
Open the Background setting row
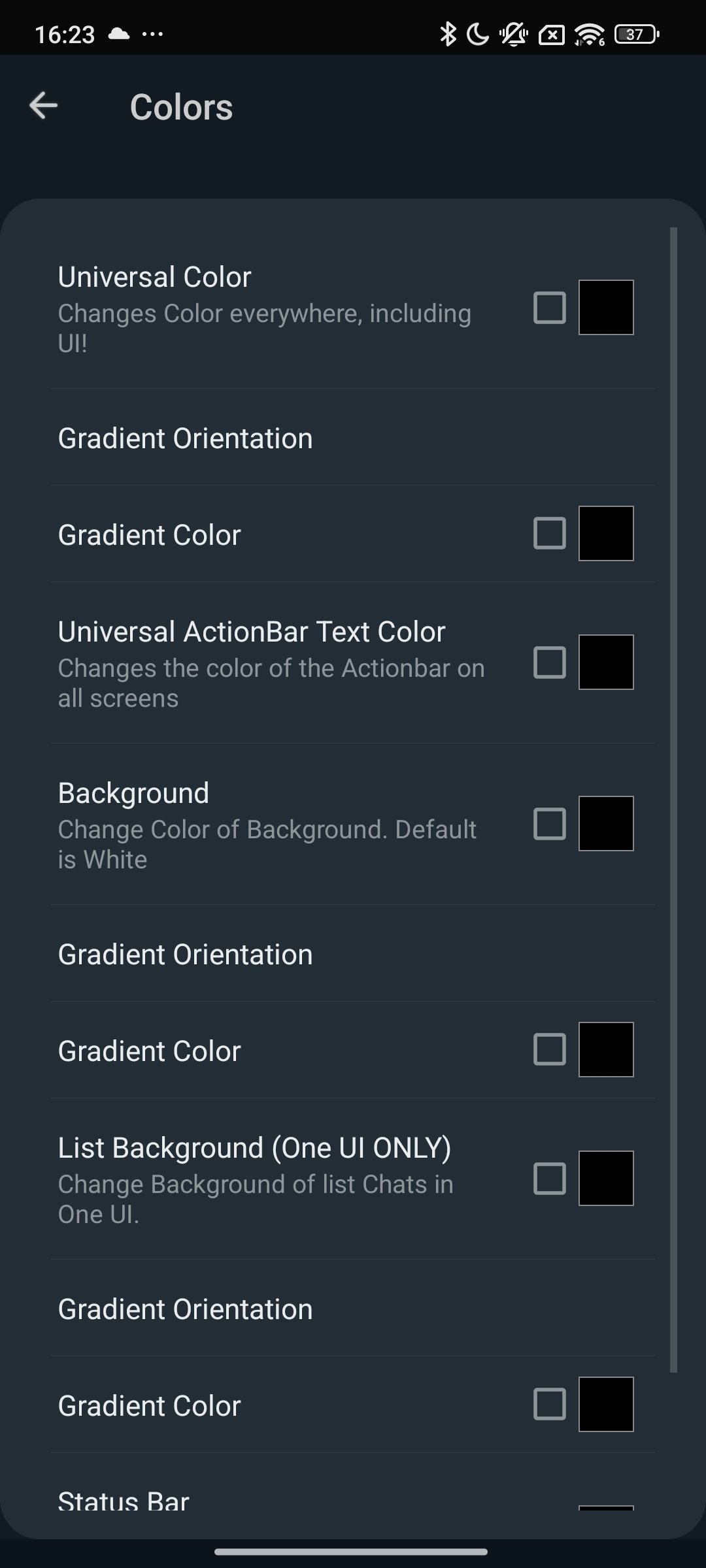(353, 824)
